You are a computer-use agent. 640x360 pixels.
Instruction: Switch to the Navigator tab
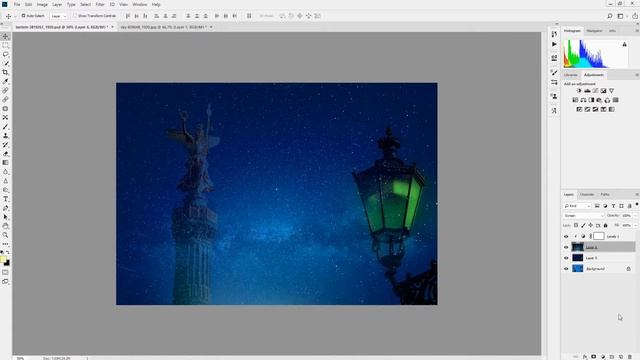(x=594, y=31)
